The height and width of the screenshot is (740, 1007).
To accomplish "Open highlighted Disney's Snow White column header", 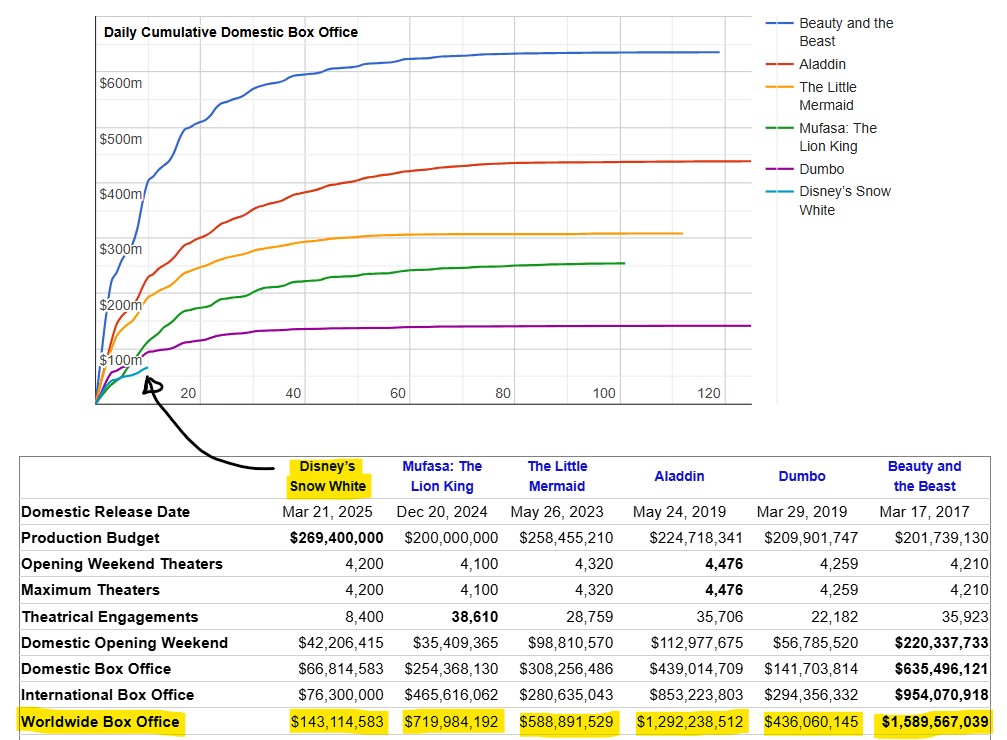I will [328, 477].
